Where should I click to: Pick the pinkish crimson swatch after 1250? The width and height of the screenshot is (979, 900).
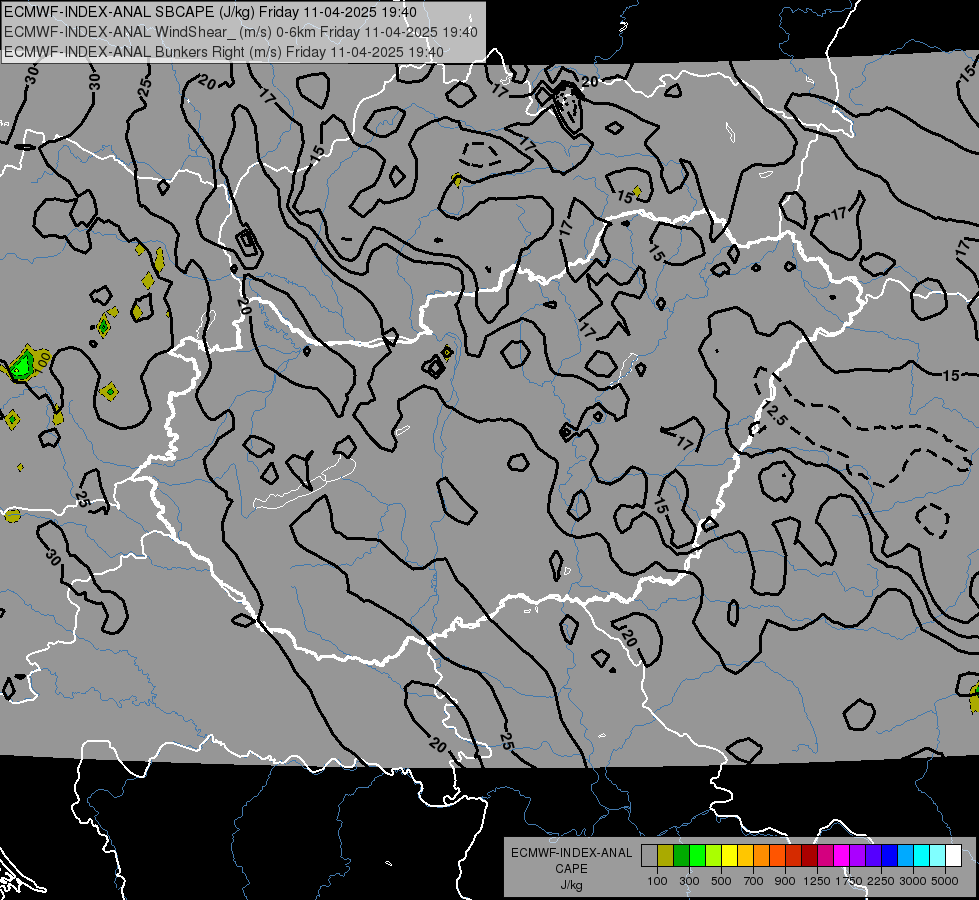click(x=825, y=856)
